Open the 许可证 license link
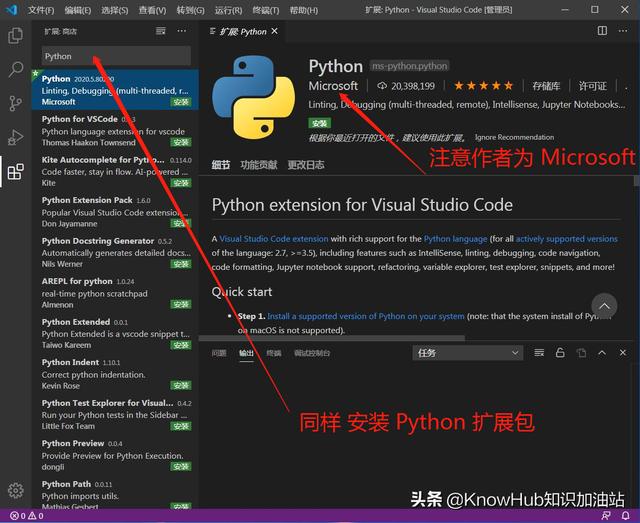 [x=592, y=86]
